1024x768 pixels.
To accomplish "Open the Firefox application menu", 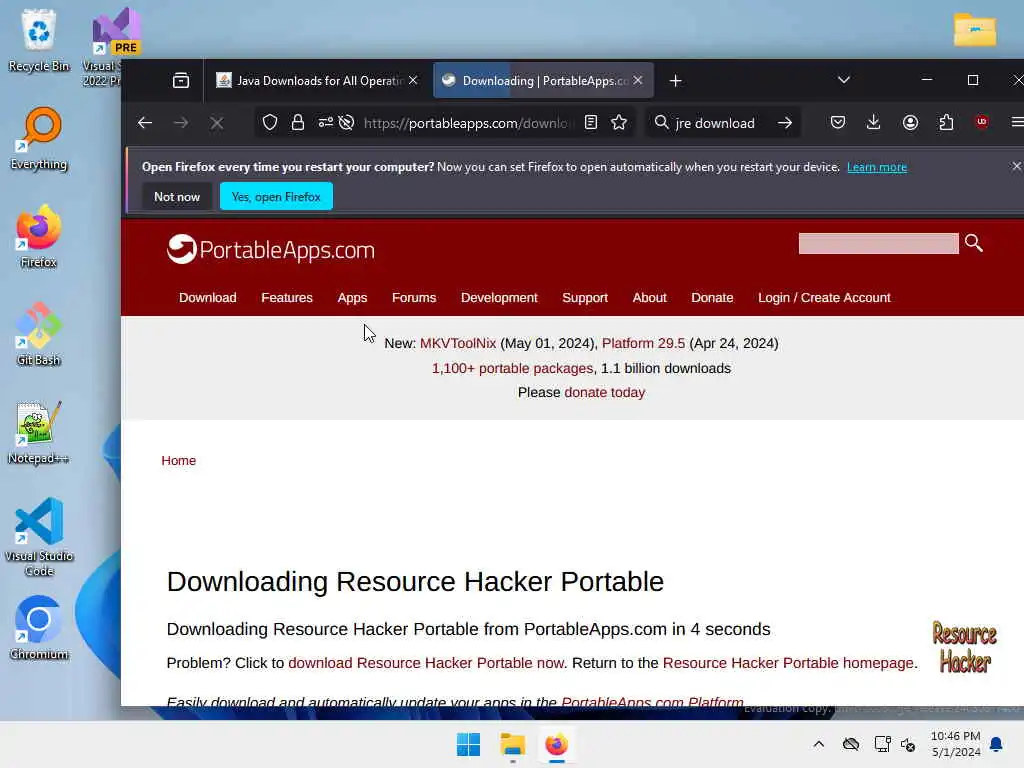I will pyautogui.click(x=1017, y=123).
